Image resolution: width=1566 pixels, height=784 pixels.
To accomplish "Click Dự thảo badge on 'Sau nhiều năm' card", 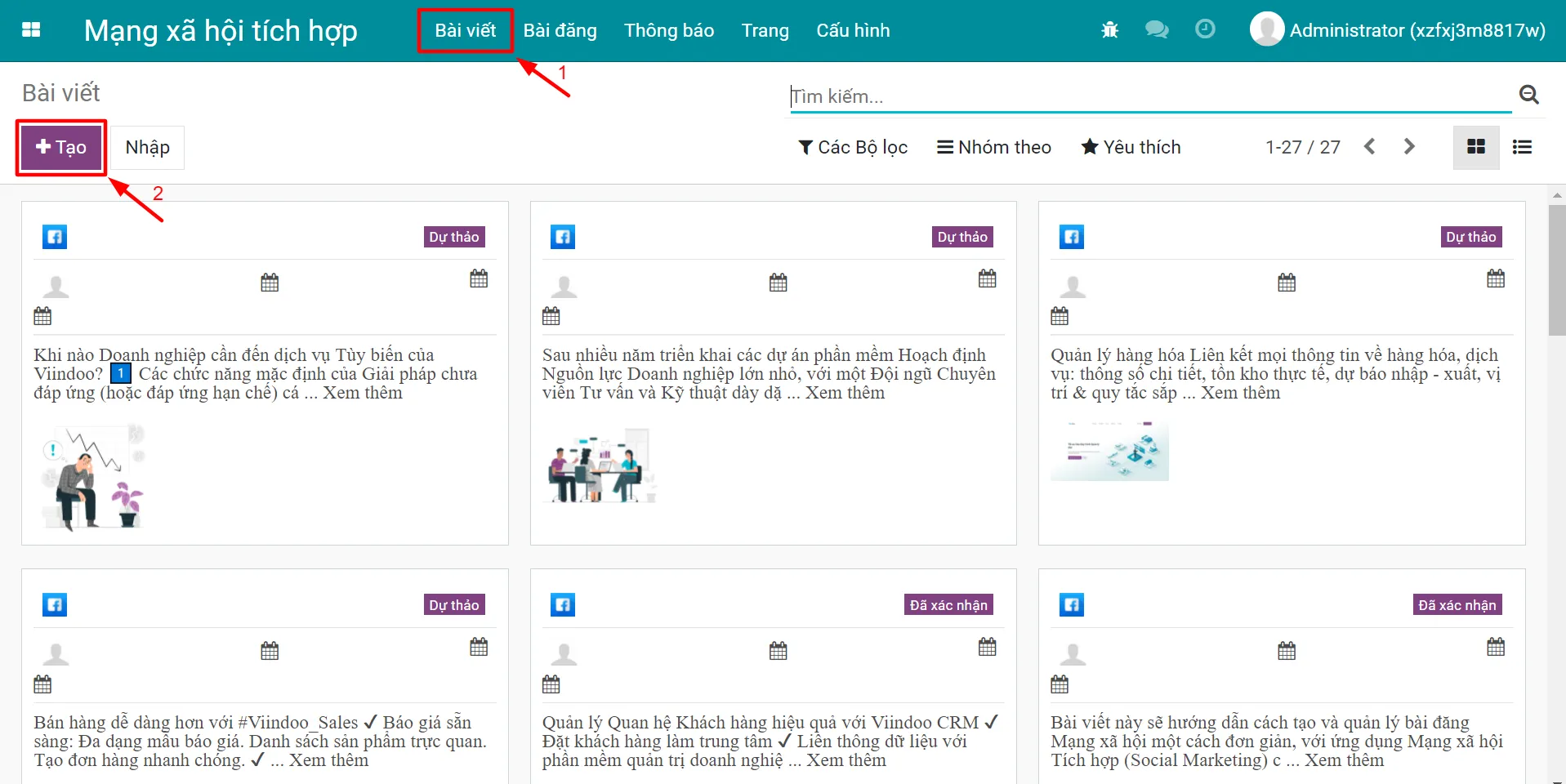I will [962, 237].
